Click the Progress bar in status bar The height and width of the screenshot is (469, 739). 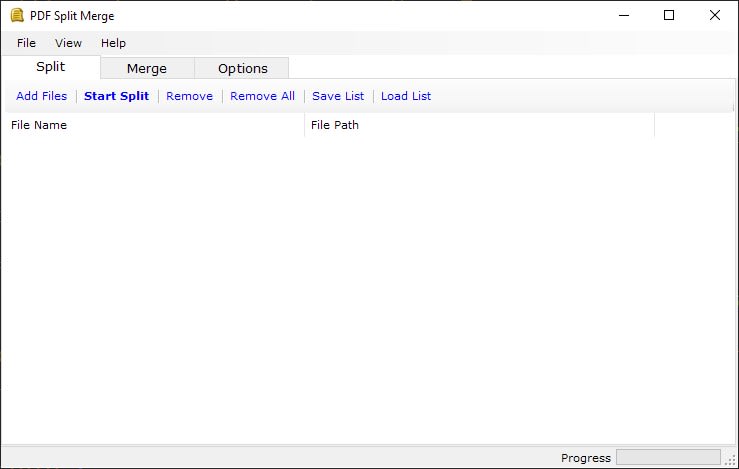pyautogui.click(x=668, y=457)
